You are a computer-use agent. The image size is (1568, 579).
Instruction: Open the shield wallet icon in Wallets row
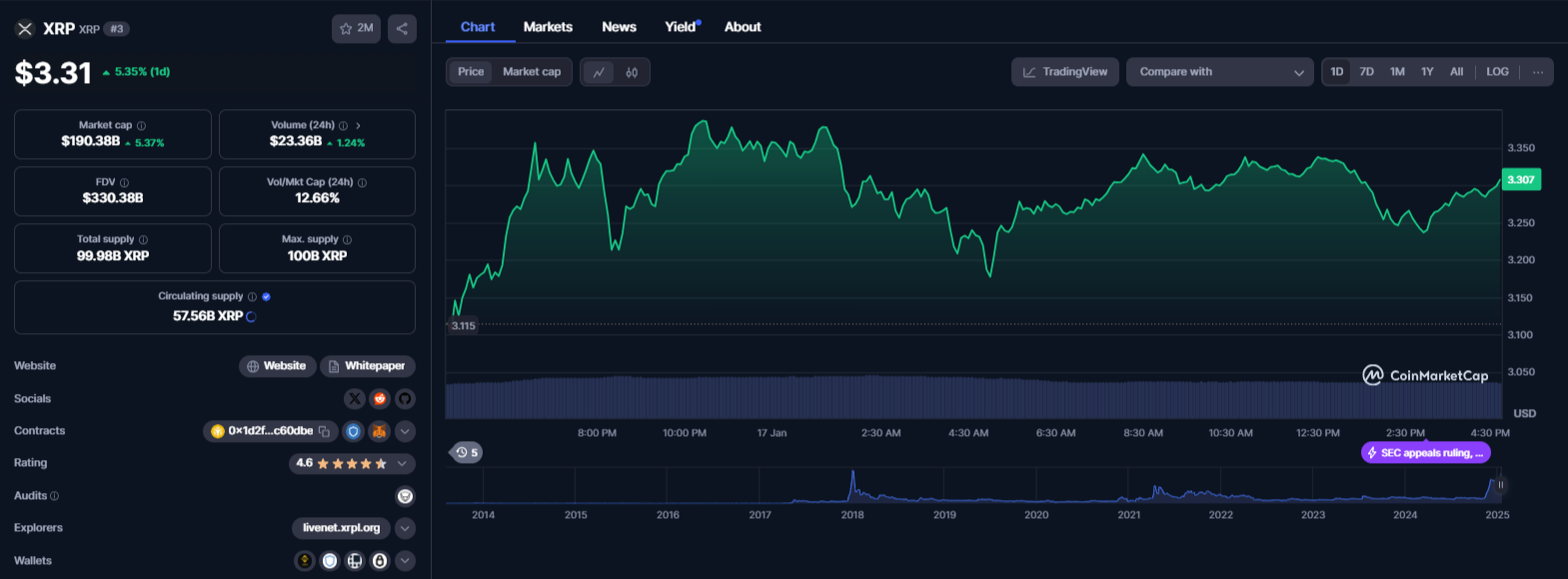(330, 561)
